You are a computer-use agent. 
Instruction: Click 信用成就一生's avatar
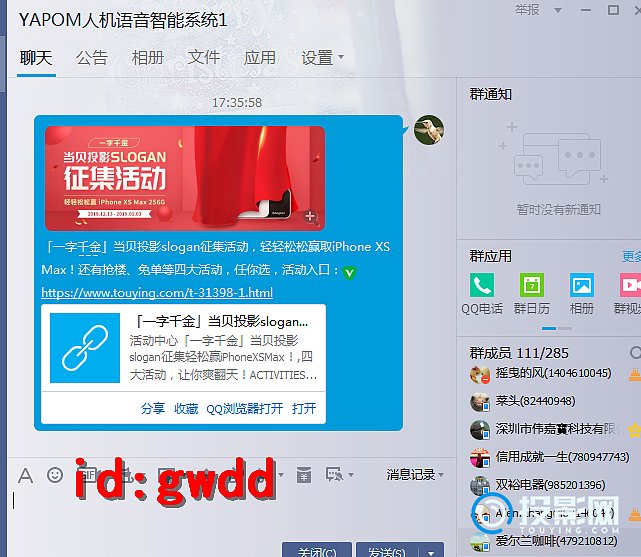point(480,458)
